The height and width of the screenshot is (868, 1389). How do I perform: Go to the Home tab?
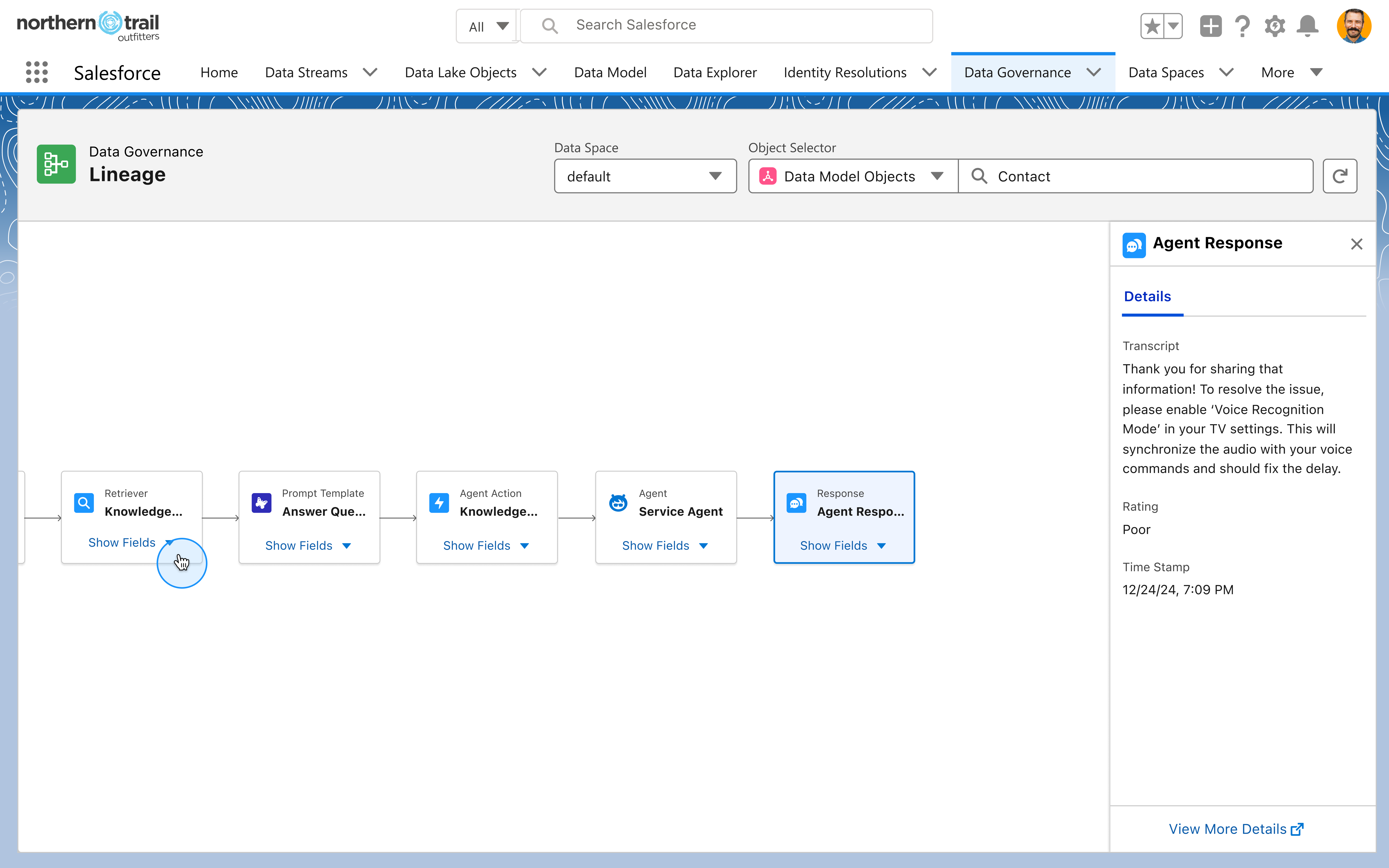[x=219, y=72]
